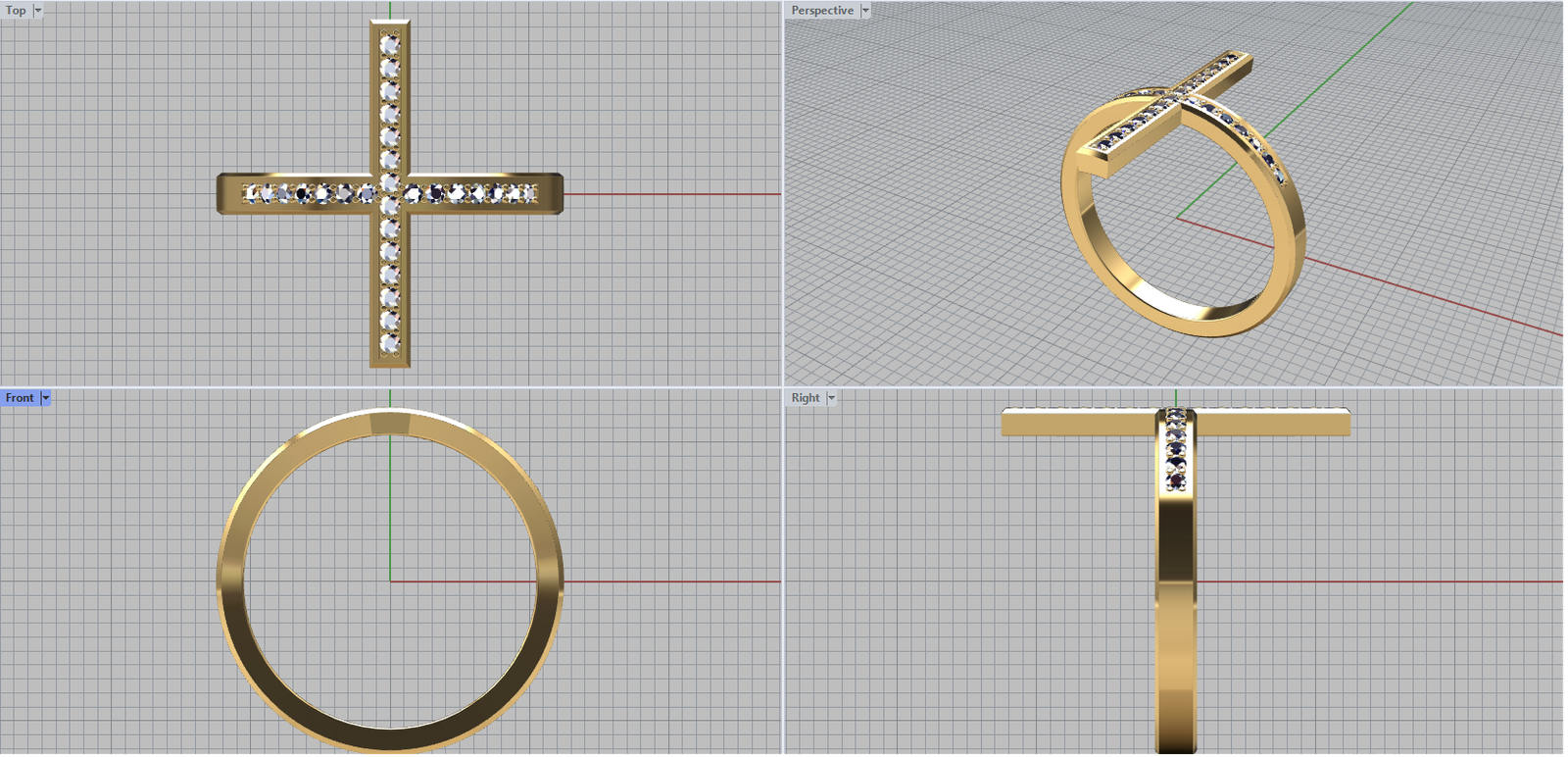Open the Right viewport dropdown arrow
The height and width of the screenshot is (757, 1568).
pyautogui.click(x=831, y=398)
